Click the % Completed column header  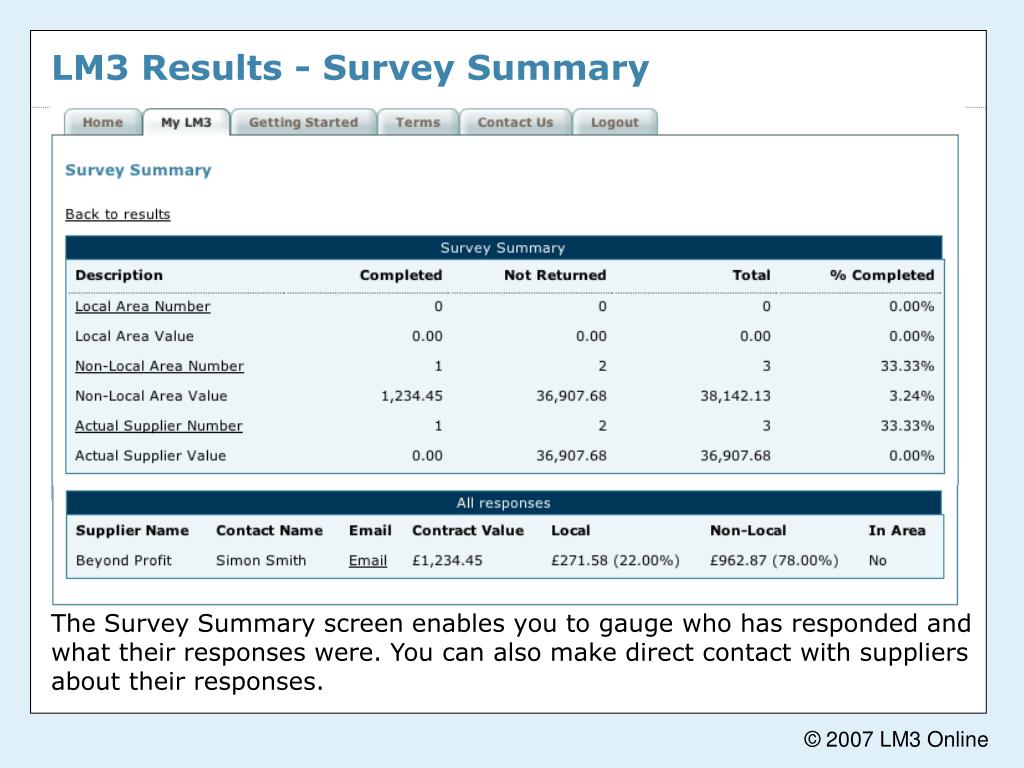pos(882,275)
